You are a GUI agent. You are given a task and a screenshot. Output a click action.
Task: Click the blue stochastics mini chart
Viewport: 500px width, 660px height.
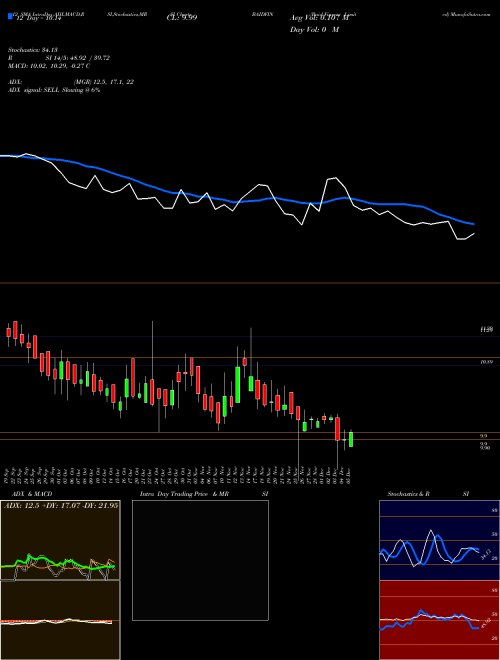439,540
